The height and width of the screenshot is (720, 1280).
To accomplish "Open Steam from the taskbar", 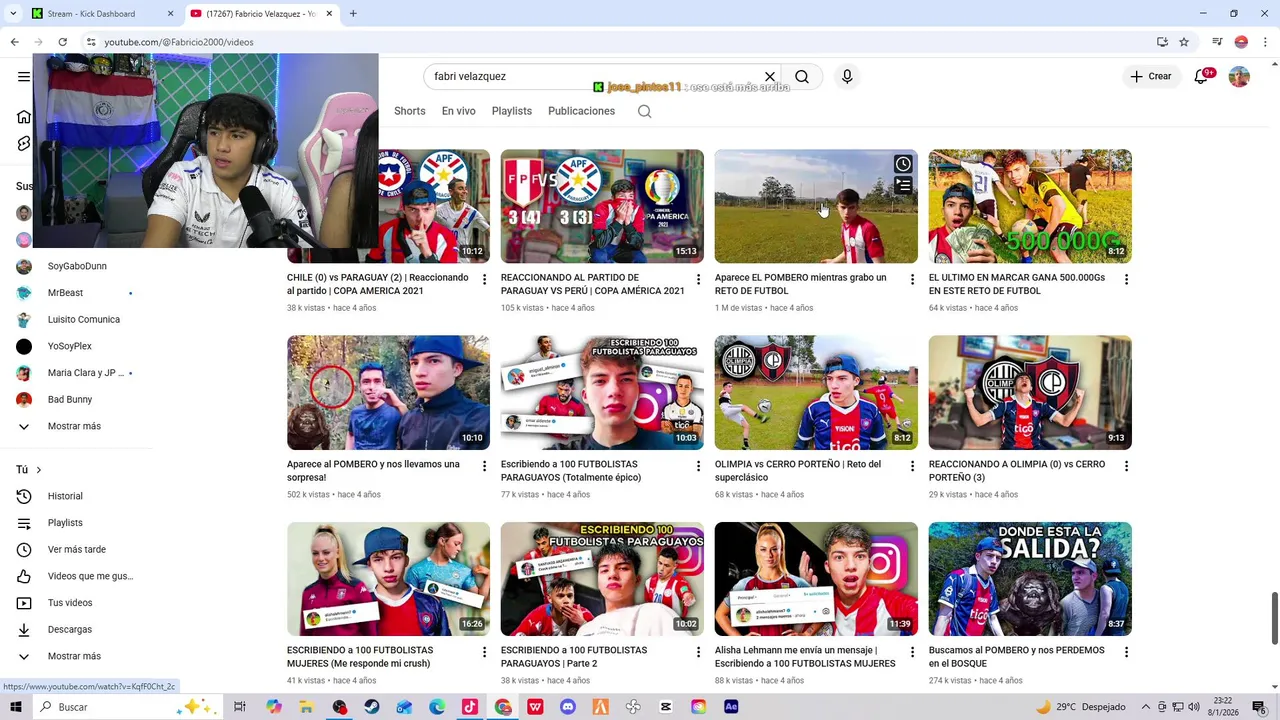I will (372, 707).
